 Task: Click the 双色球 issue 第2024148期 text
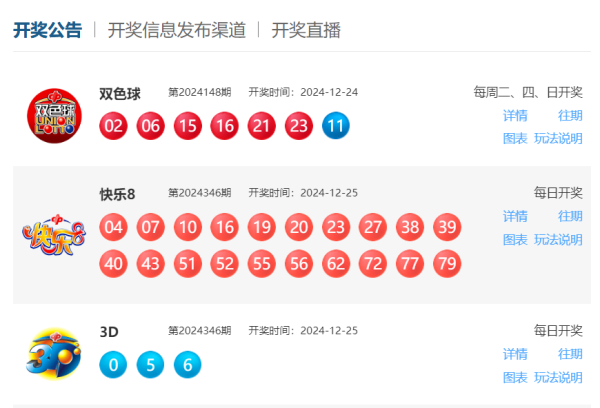tap(200, 92)
